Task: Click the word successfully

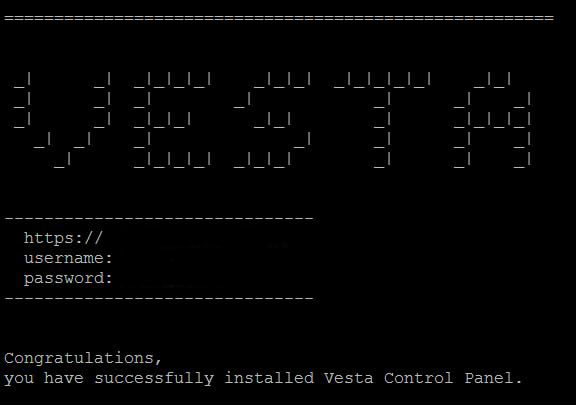Action: (x=154, y=378)
